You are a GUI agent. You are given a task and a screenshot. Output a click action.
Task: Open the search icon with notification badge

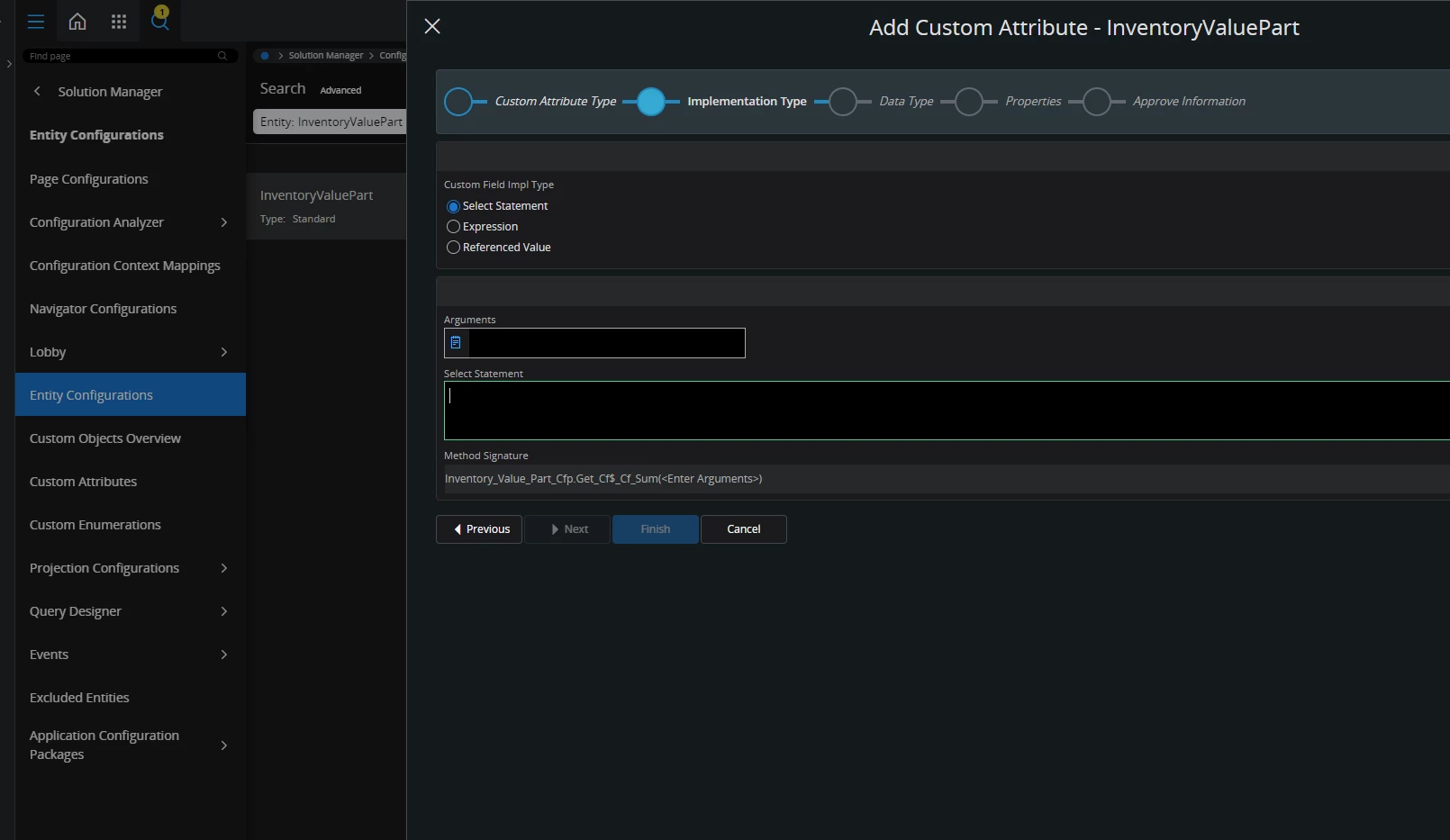pyautogui.click(x=160, y=20)
